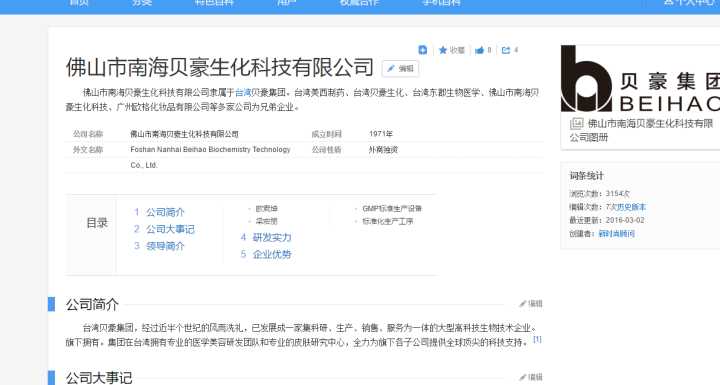Click the share arrow icon

click(x=506, y=50)
